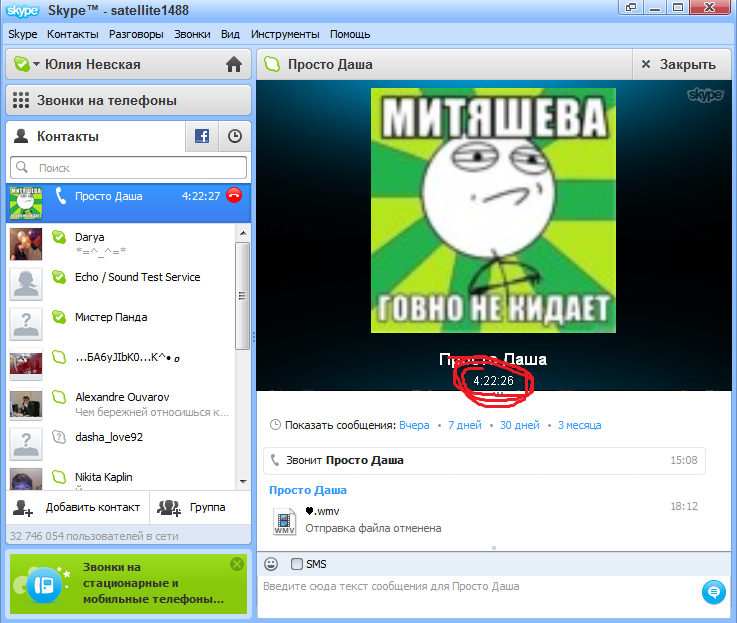Viewport: 737px width, 623px height.
Task: Open the dial pad icon for Звонки на телефоны
Action: (21, 100)
